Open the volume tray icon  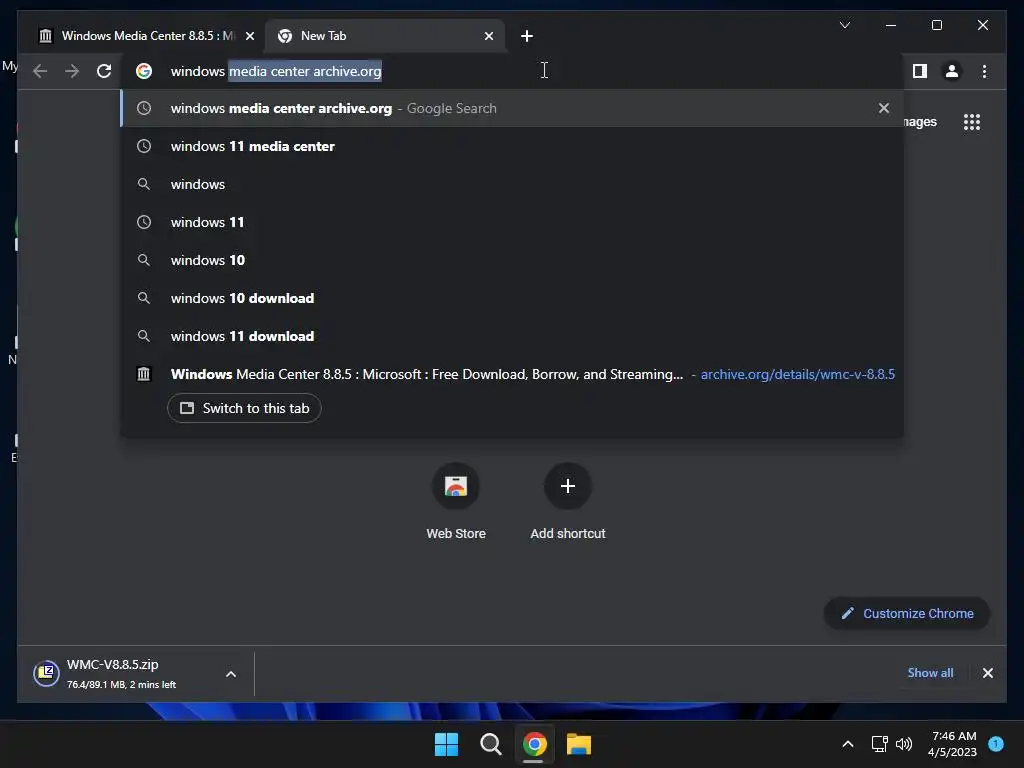pos(904,744)
